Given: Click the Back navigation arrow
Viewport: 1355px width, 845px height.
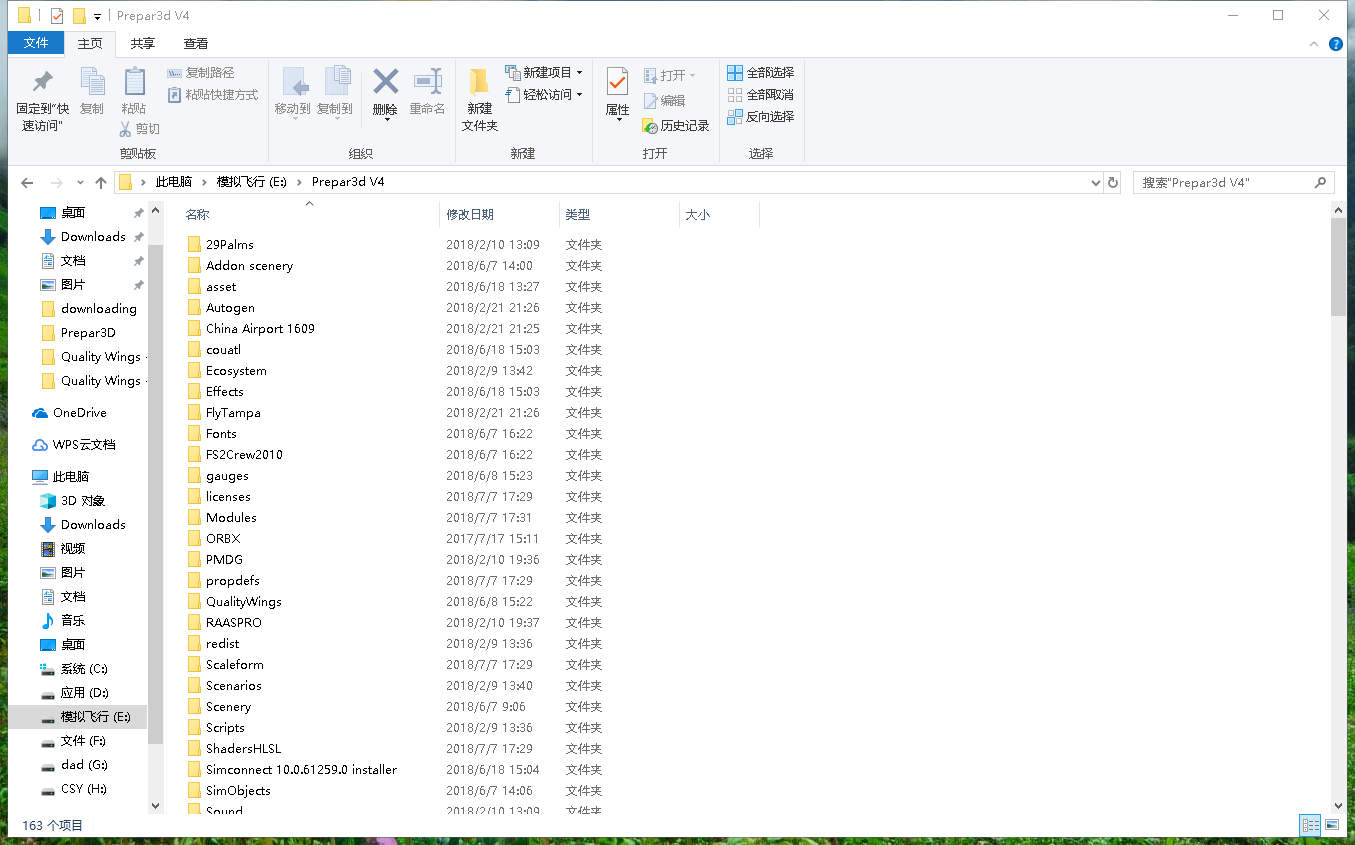Looking at the screenshot, I should (x=27, y=183).
